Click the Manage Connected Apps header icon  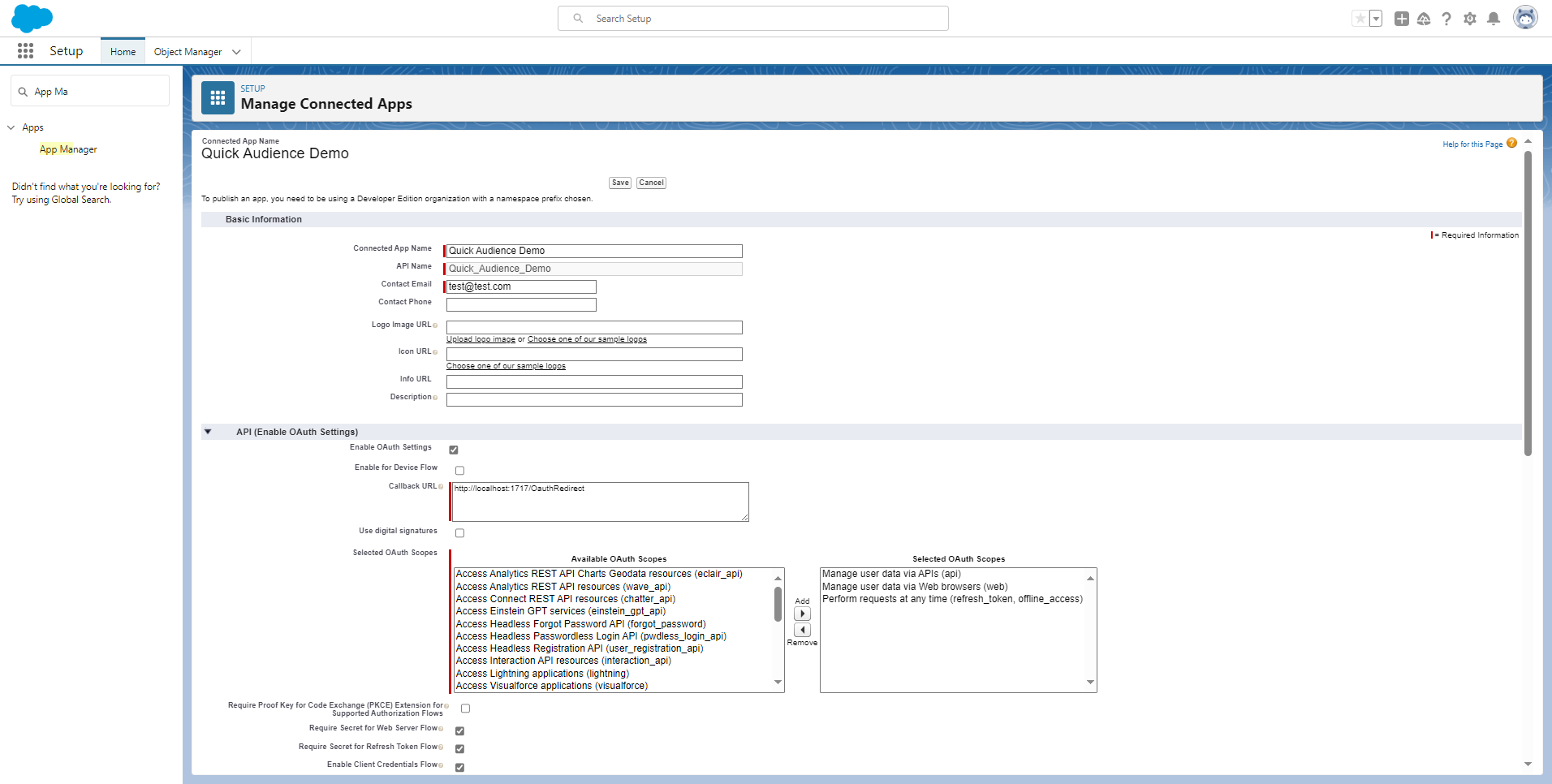(x=218, y=98)
